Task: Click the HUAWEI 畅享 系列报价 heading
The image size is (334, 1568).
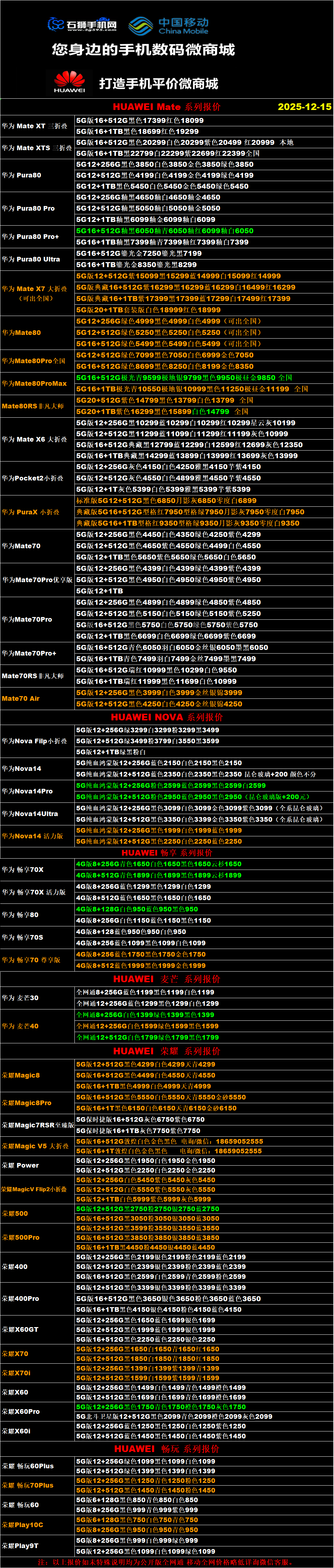Action: coord(166,853)
